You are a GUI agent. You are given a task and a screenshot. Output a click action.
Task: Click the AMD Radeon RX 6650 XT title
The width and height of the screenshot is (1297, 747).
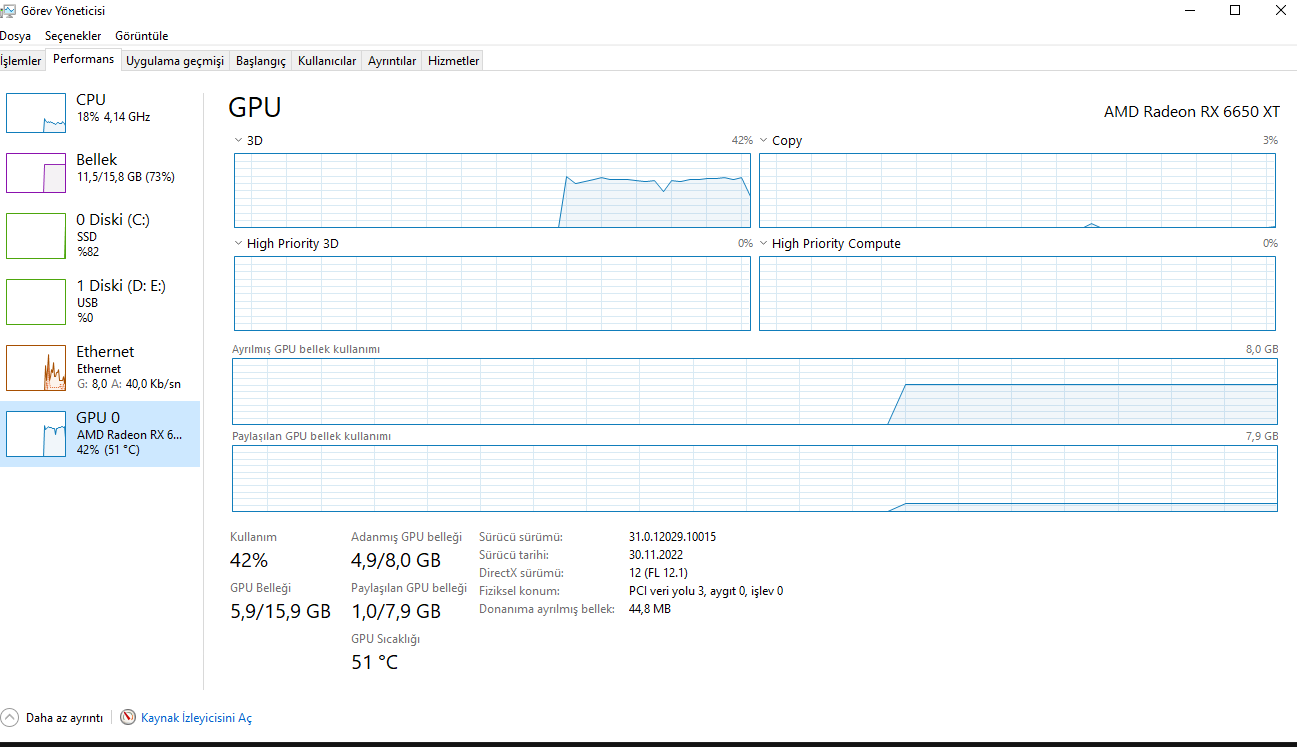point(1192,112)
